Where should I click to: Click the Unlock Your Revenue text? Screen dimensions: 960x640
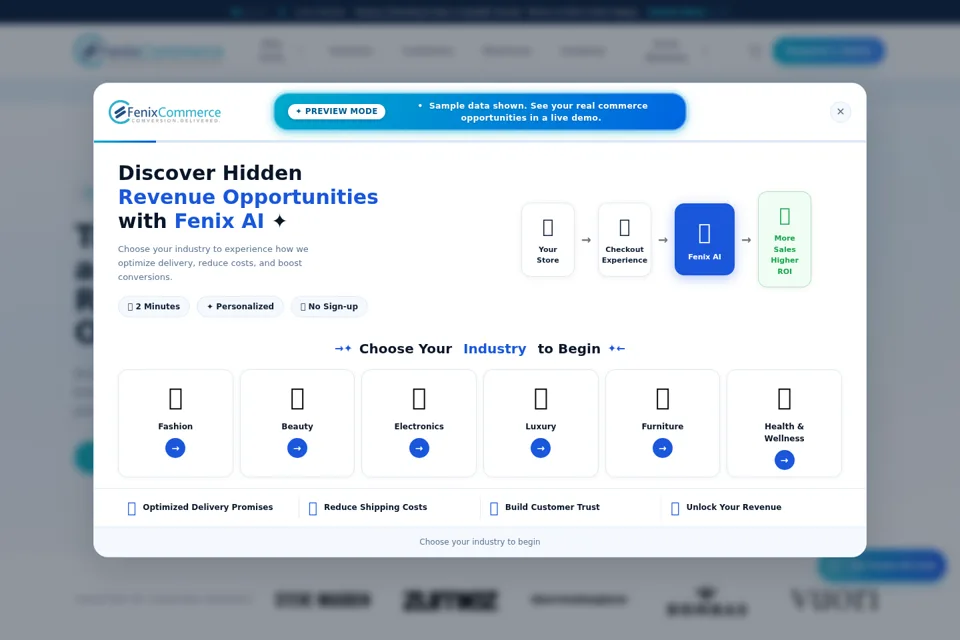coord(733,507)
